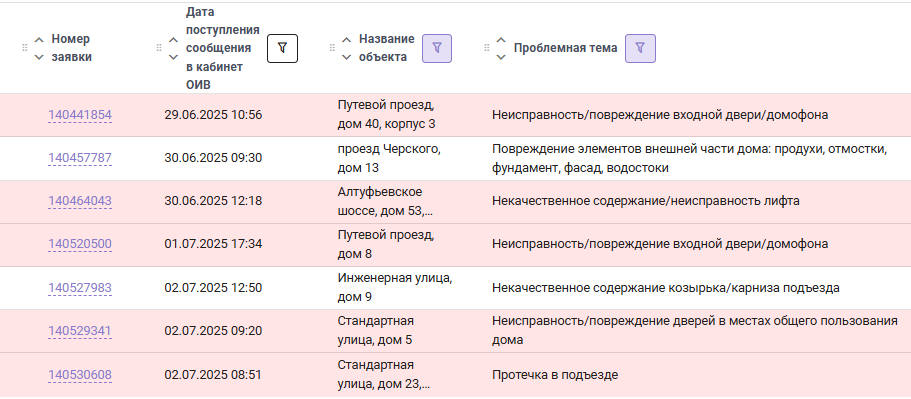Open request number 140529341
The width and height of the screenshot is (911, 399).
click(x=80, y=331)
